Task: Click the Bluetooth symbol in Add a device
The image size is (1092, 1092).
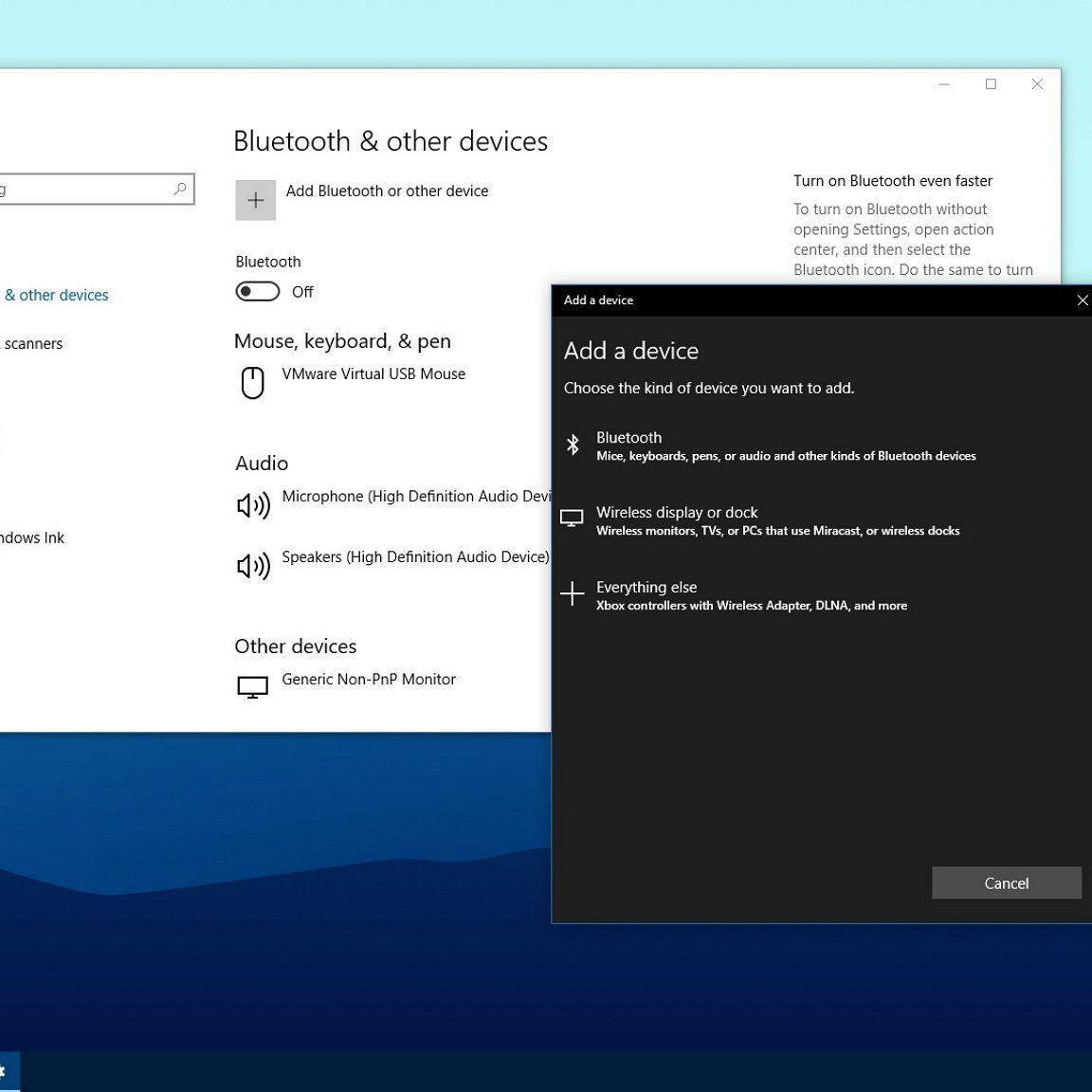Action: click(x=573, y=445)
